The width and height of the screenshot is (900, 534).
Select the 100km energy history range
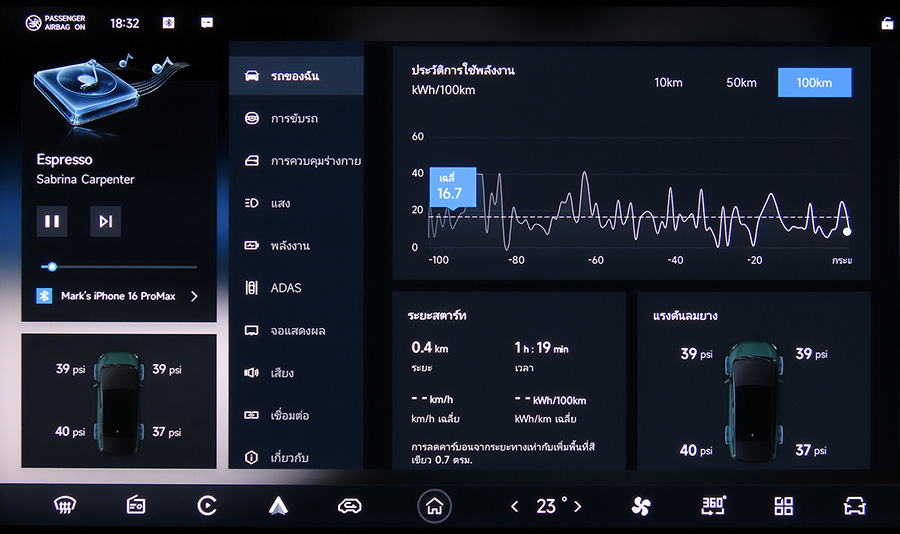click(x=814, y=82)
